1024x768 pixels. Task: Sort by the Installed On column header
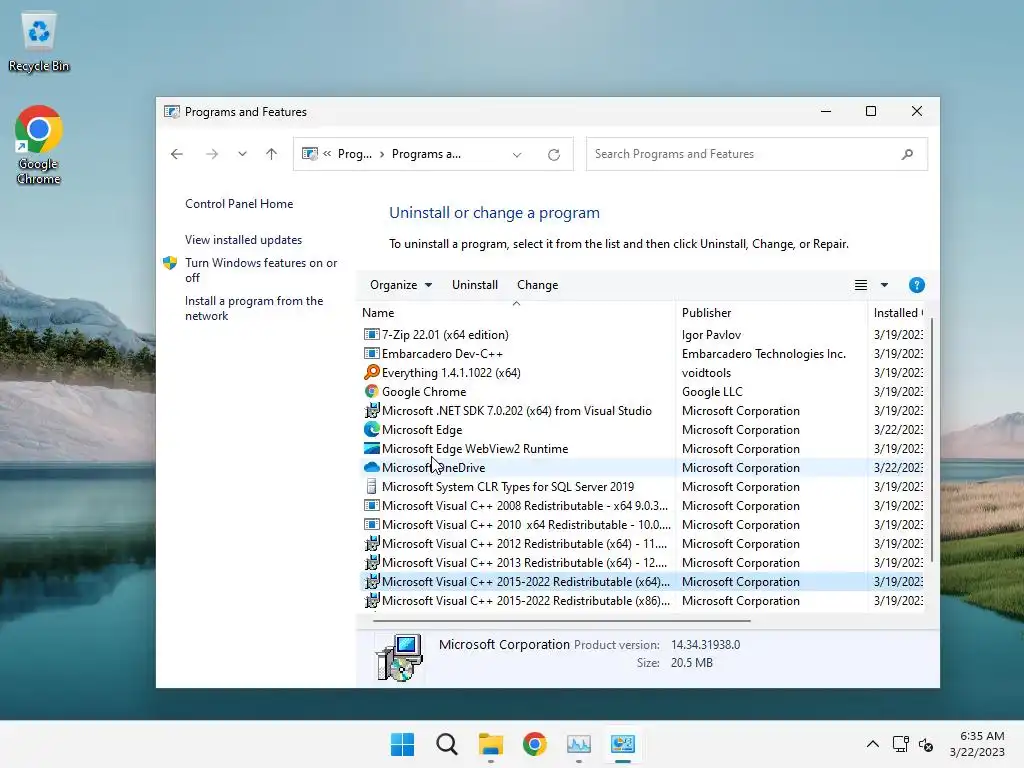pyautogui.click(x=897, y=313)
